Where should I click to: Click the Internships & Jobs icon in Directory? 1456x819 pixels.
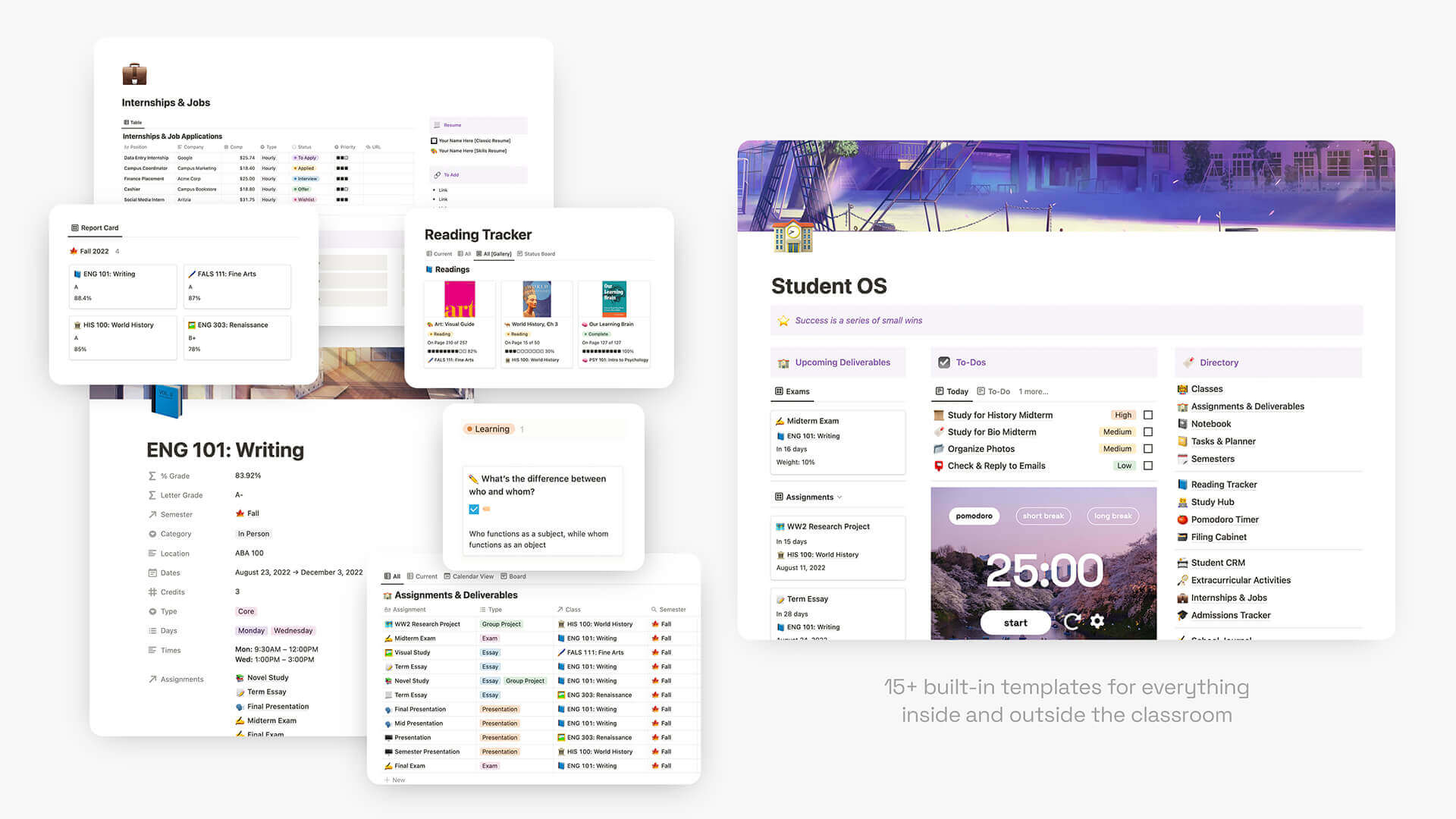1183,597
